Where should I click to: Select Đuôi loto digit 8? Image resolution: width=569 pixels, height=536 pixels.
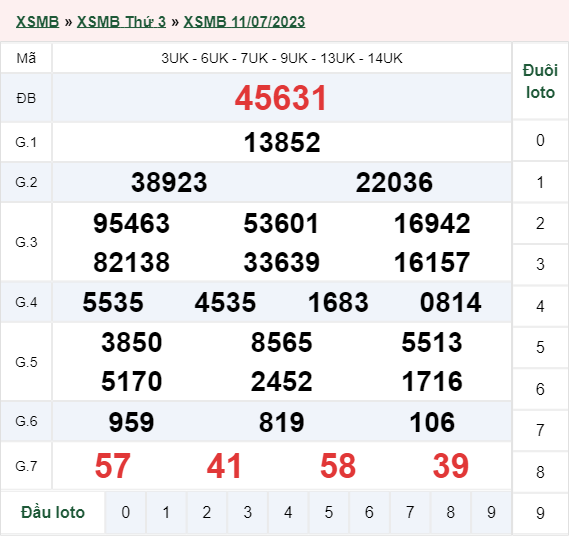pyautogui.click(x=540, y=472)
